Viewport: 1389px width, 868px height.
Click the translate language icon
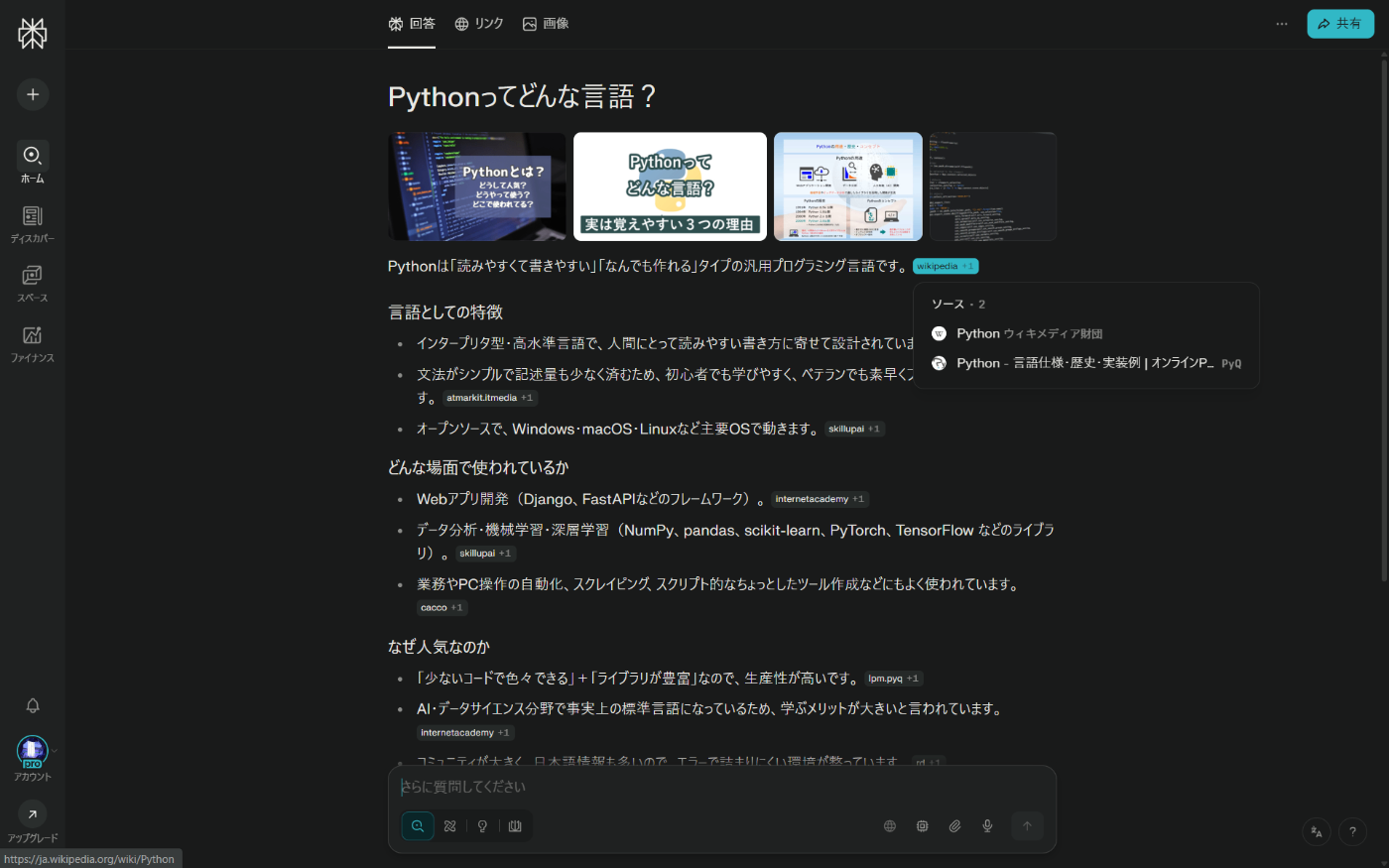[1317, 832]
